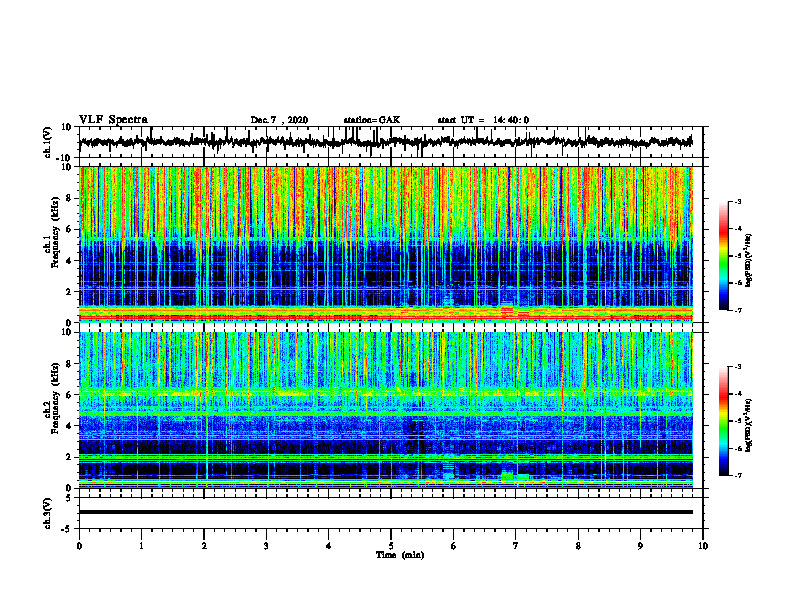This screenshot has width=792, height=612.
Task: Click time axis tick label '3'
Action: [x=266, y=546]
